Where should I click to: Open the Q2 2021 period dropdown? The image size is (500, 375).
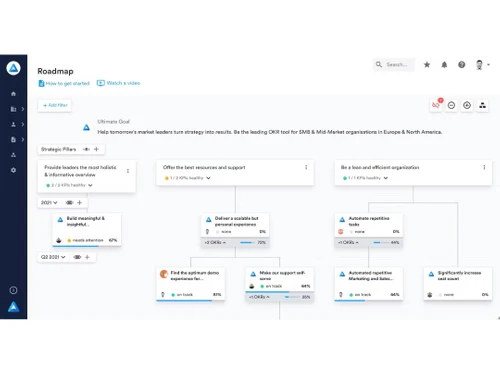[53, 257]
